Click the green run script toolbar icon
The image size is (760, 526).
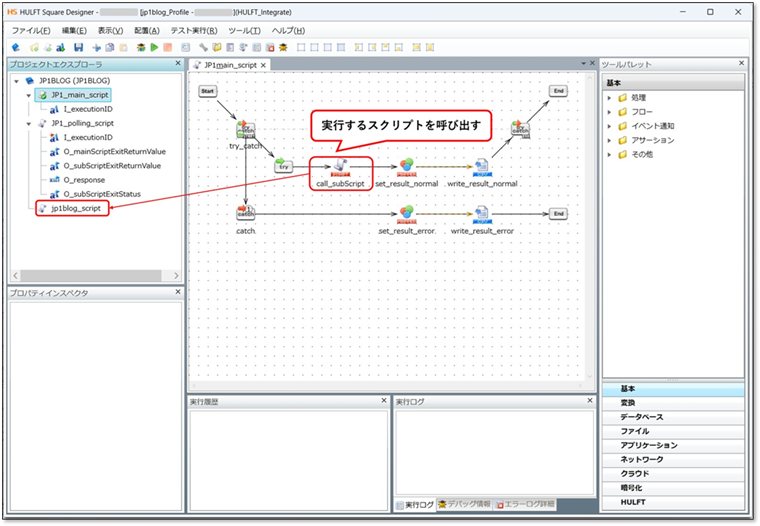pyautogui.click(x=154, y=47)
